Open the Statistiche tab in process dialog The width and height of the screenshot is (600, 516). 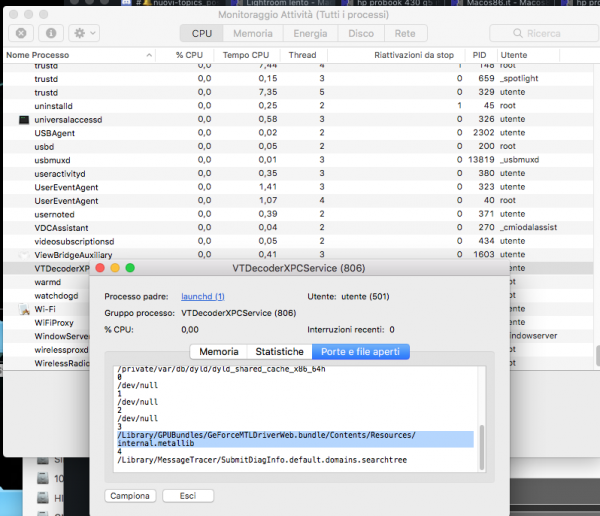279,352
